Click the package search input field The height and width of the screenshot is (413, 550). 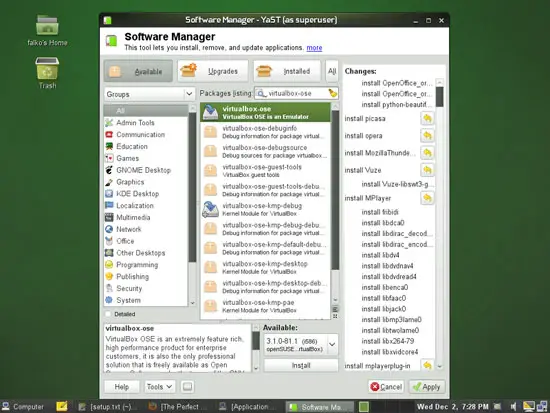pos(297,93)
